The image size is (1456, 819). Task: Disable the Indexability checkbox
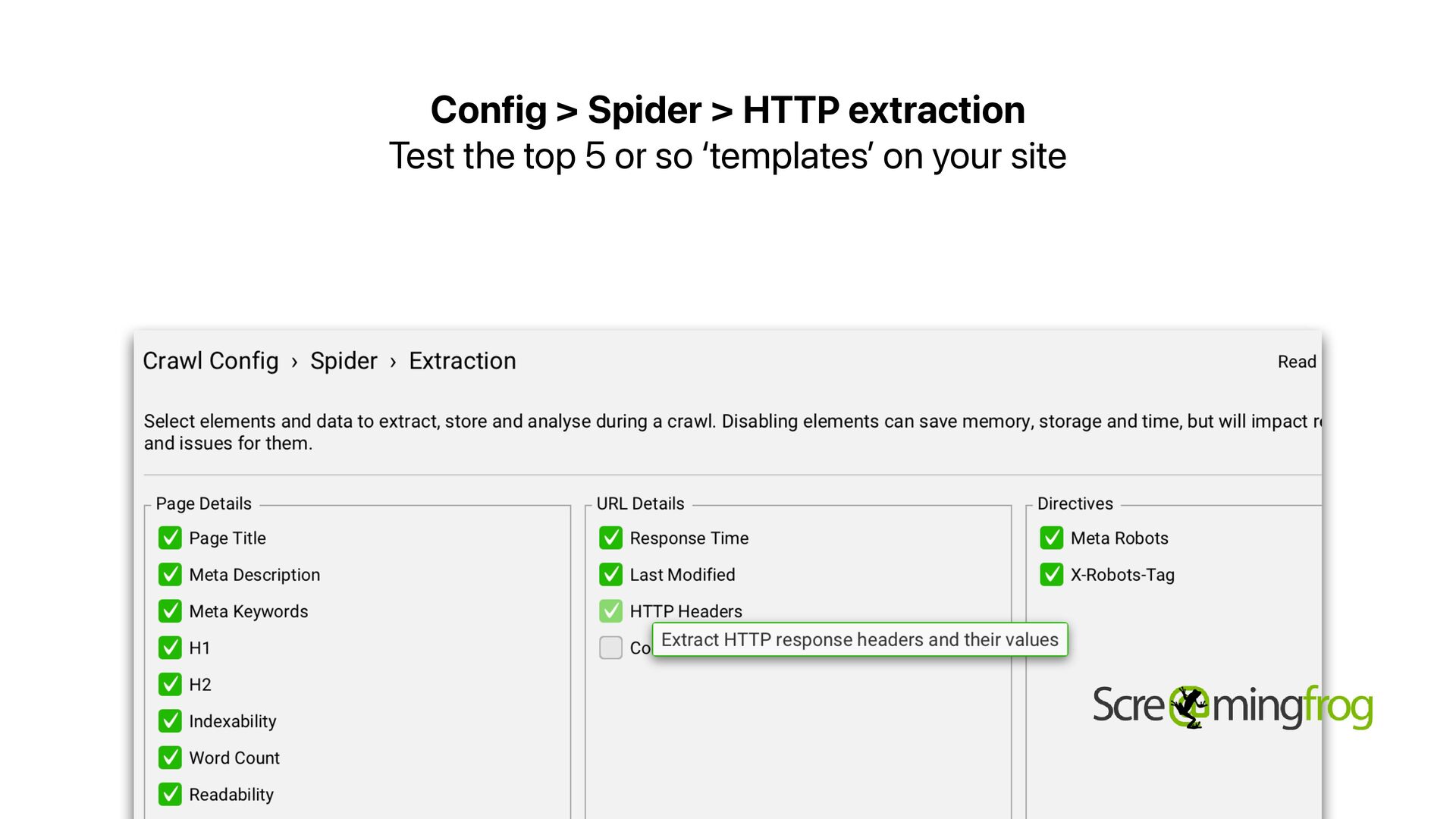click(x=170, y=720)
